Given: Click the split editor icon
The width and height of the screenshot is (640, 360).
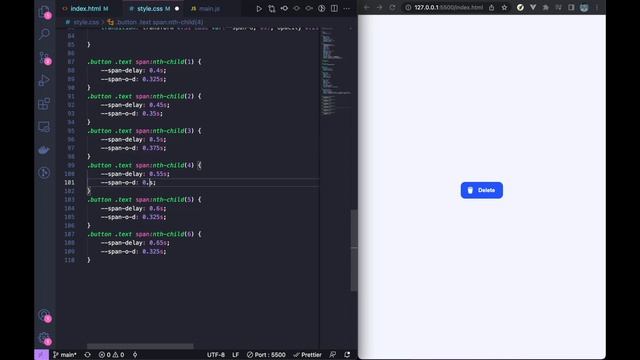Looking at the screenshot, I should [x=334, y=9].
